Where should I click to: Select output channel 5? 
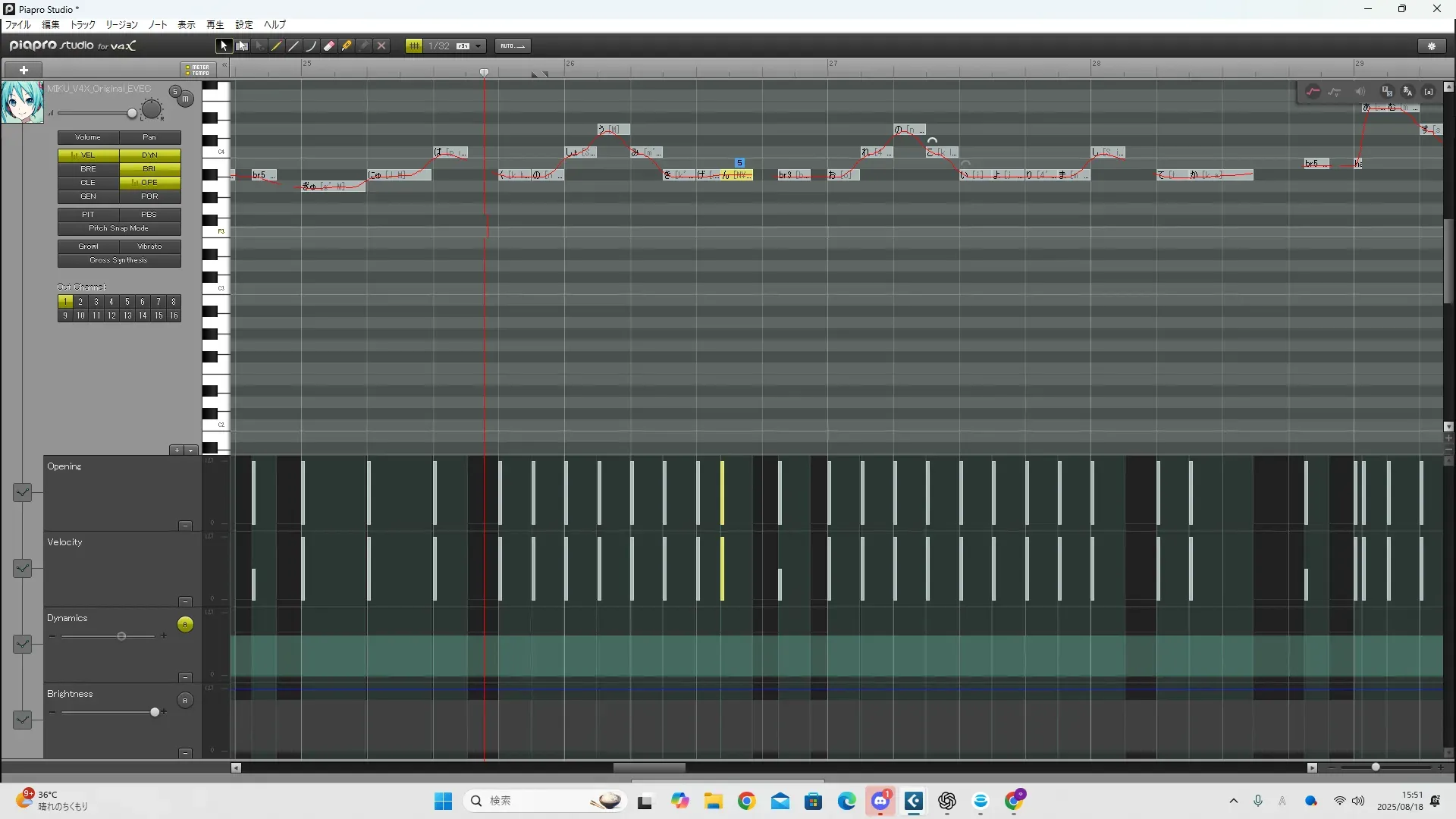(x=127, y=302)
